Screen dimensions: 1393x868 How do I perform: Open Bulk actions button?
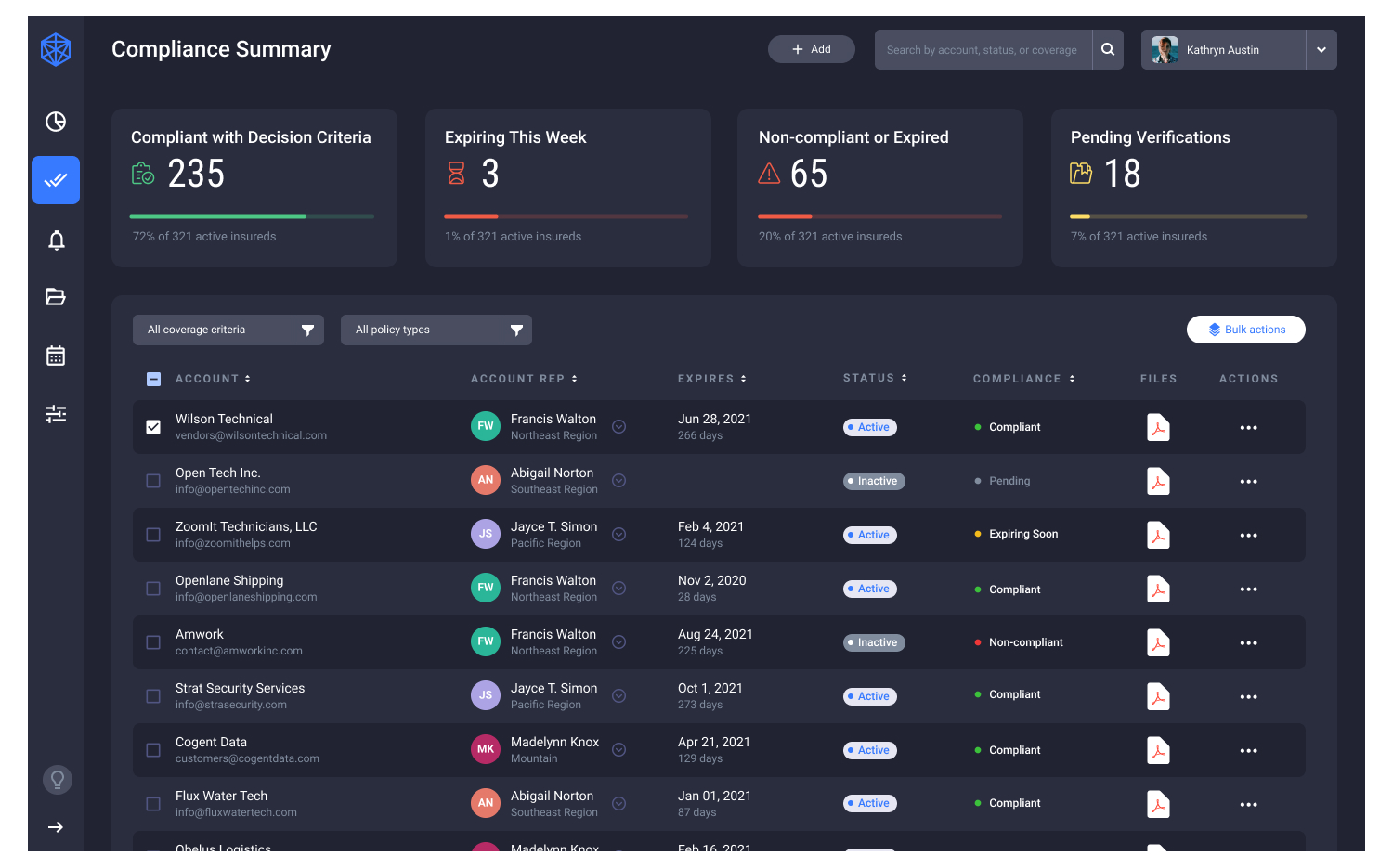(1246, 330)
